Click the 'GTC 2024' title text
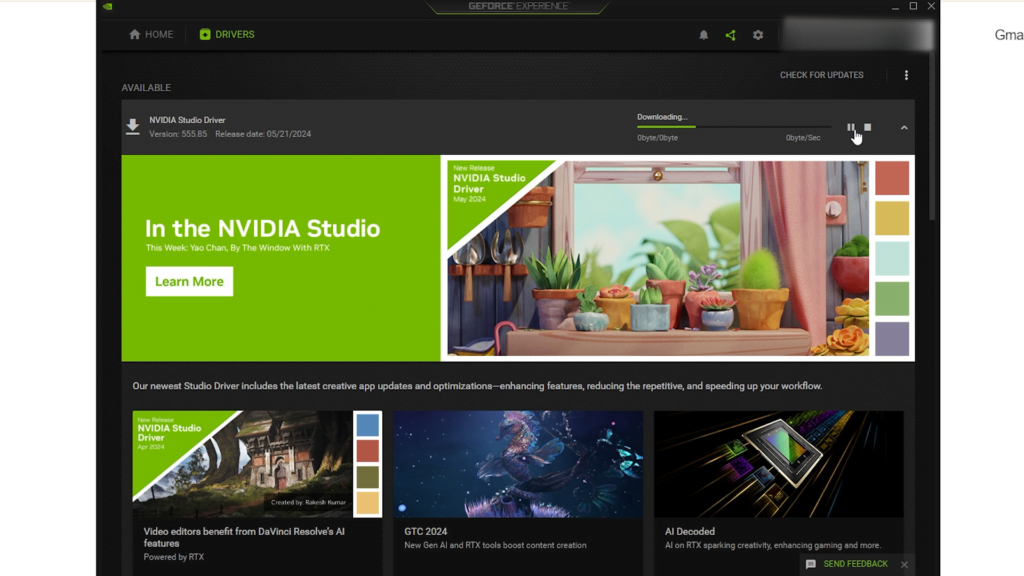This screenshot has height=576, width=1024. coord(426,532)
